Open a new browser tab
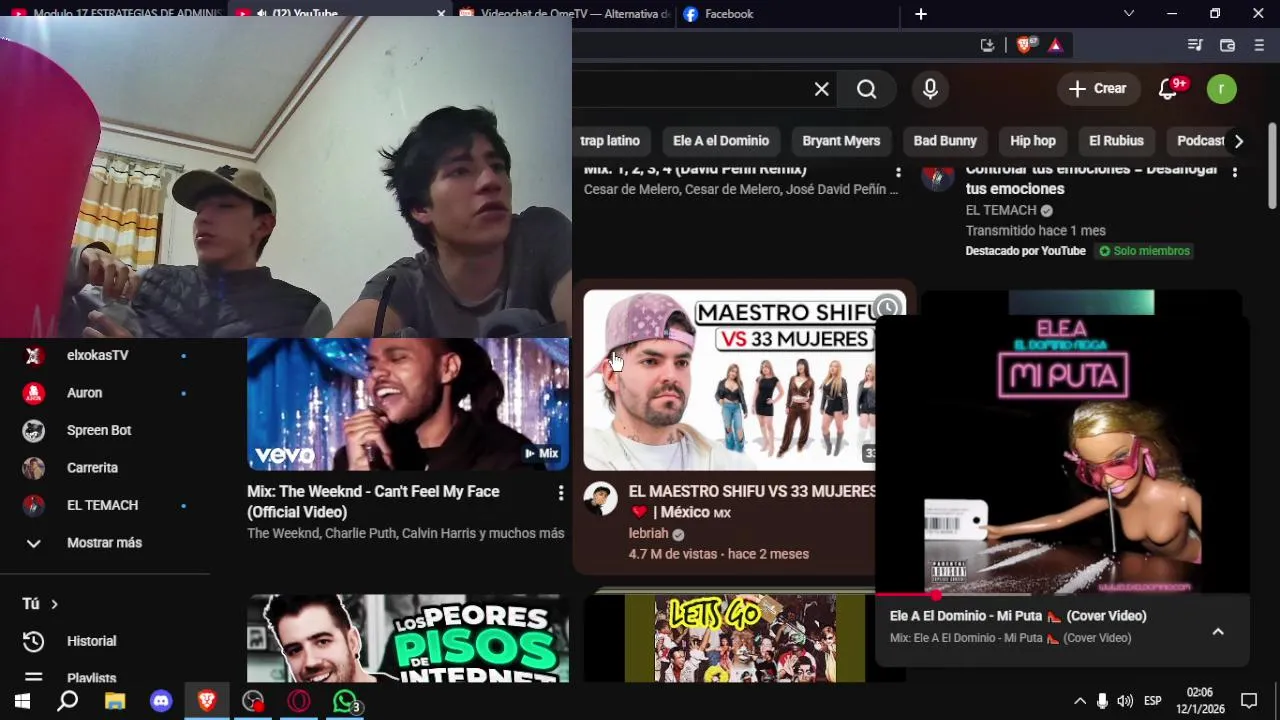 pyautogui.click(x=921, y=14)
